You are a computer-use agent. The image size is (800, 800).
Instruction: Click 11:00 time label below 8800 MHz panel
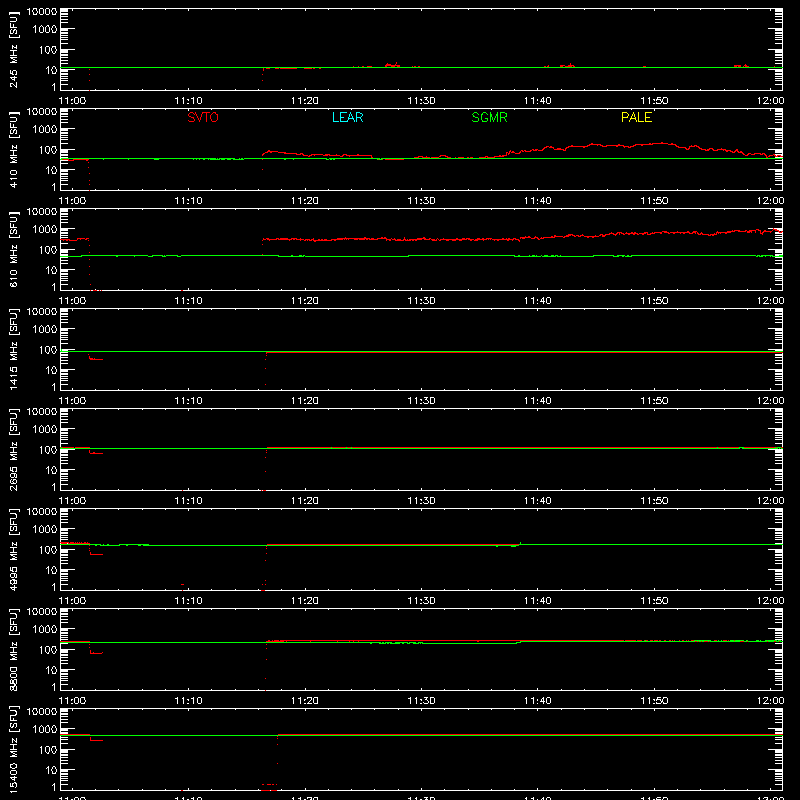click(72, 701)
